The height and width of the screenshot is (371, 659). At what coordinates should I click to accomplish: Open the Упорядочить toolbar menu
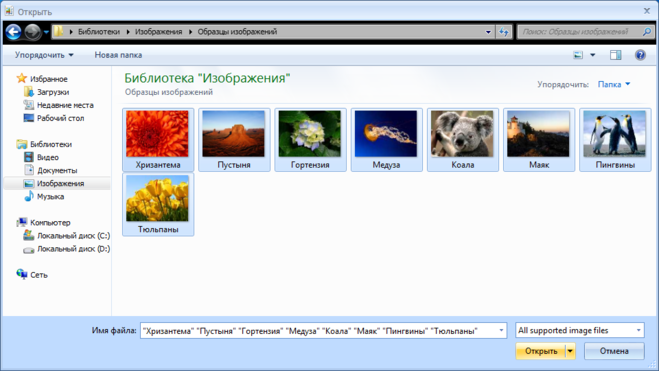click(44, 55)
